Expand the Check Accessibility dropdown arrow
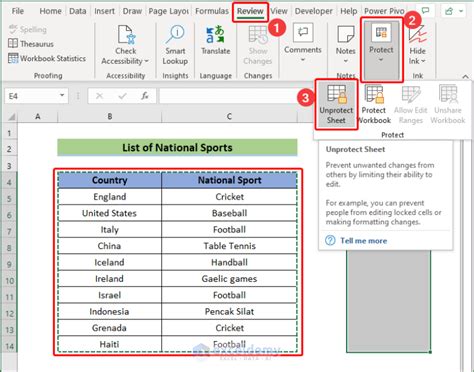This screenshot has width=474, height=372. (147, 61)
